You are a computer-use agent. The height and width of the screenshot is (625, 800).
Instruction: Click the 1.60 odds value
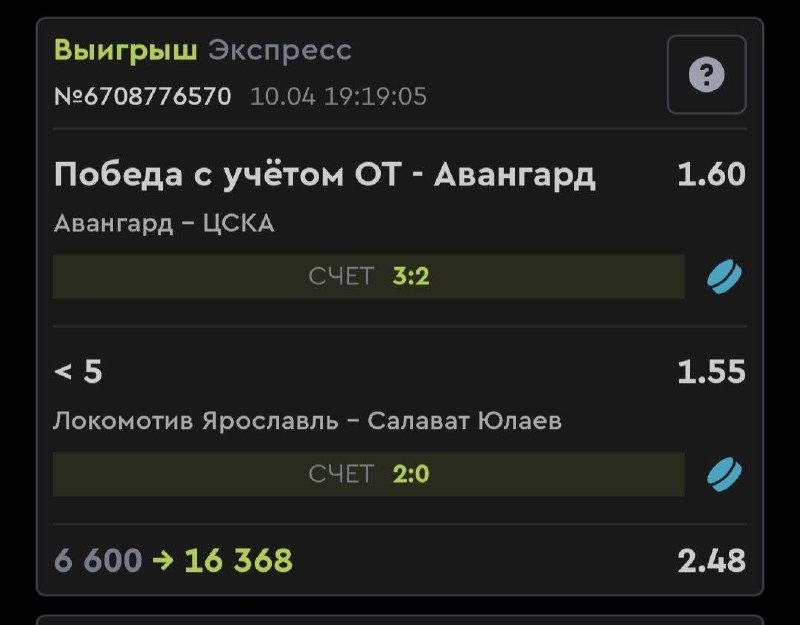click(711, 175)
